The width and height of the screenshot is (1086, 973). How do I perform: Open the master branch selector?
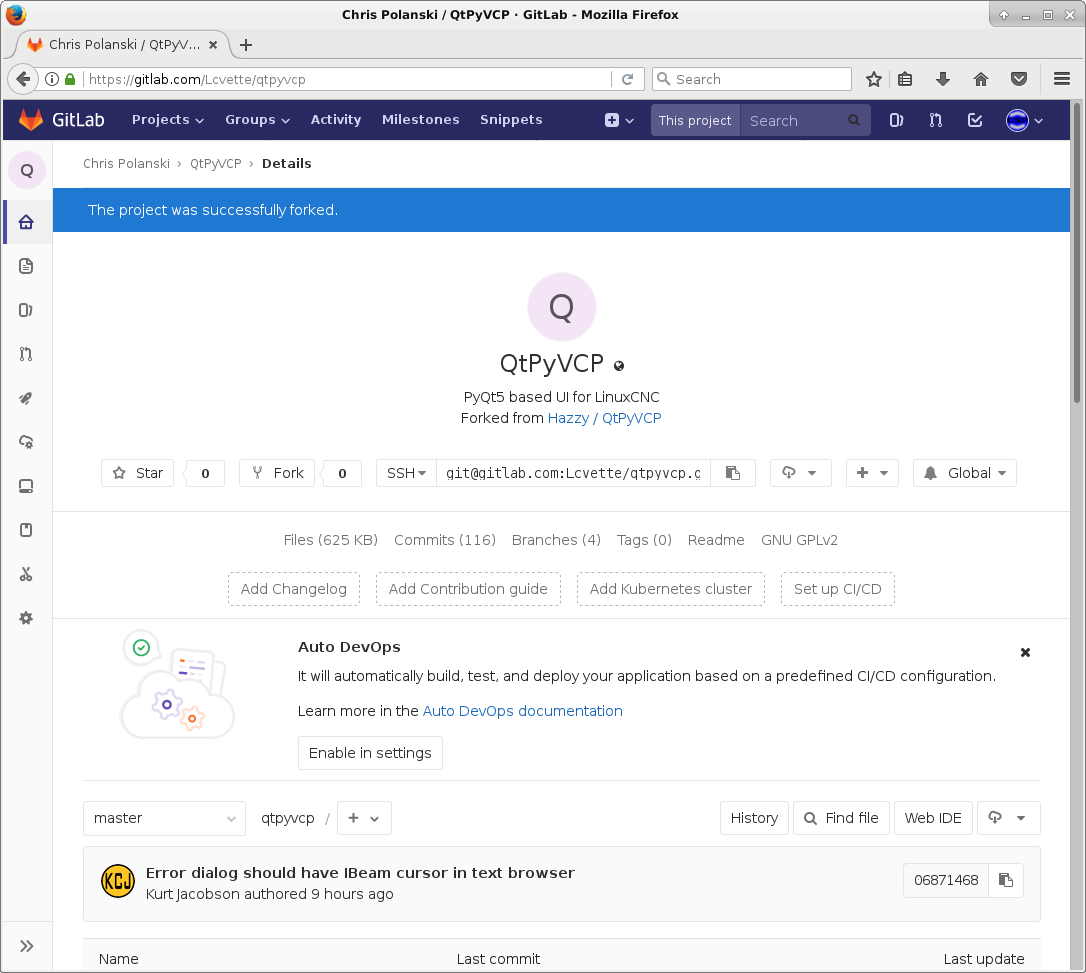coord(164,819)
